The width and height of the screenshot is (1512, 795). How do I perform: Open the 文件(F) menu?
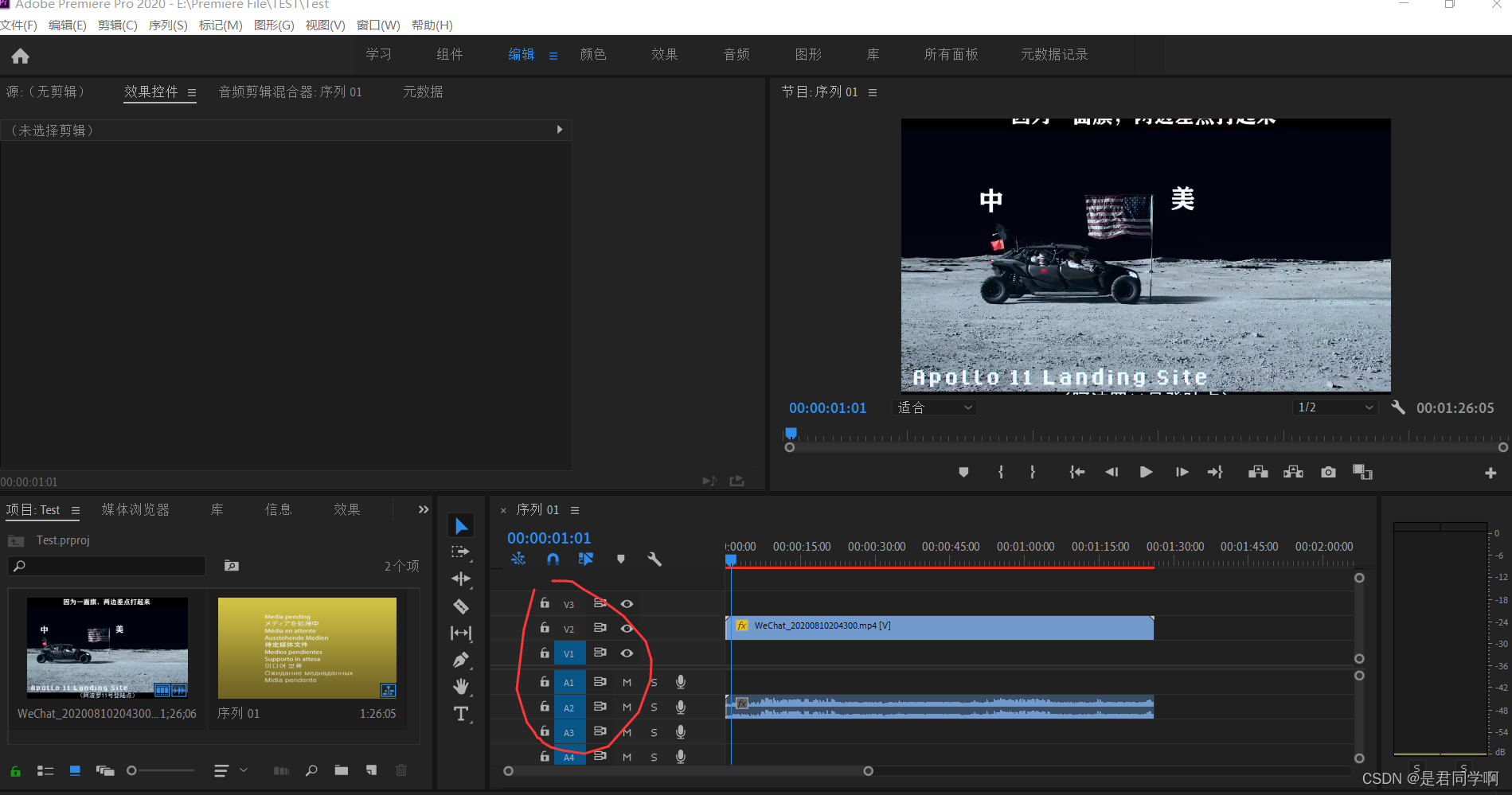coord(19,25)
